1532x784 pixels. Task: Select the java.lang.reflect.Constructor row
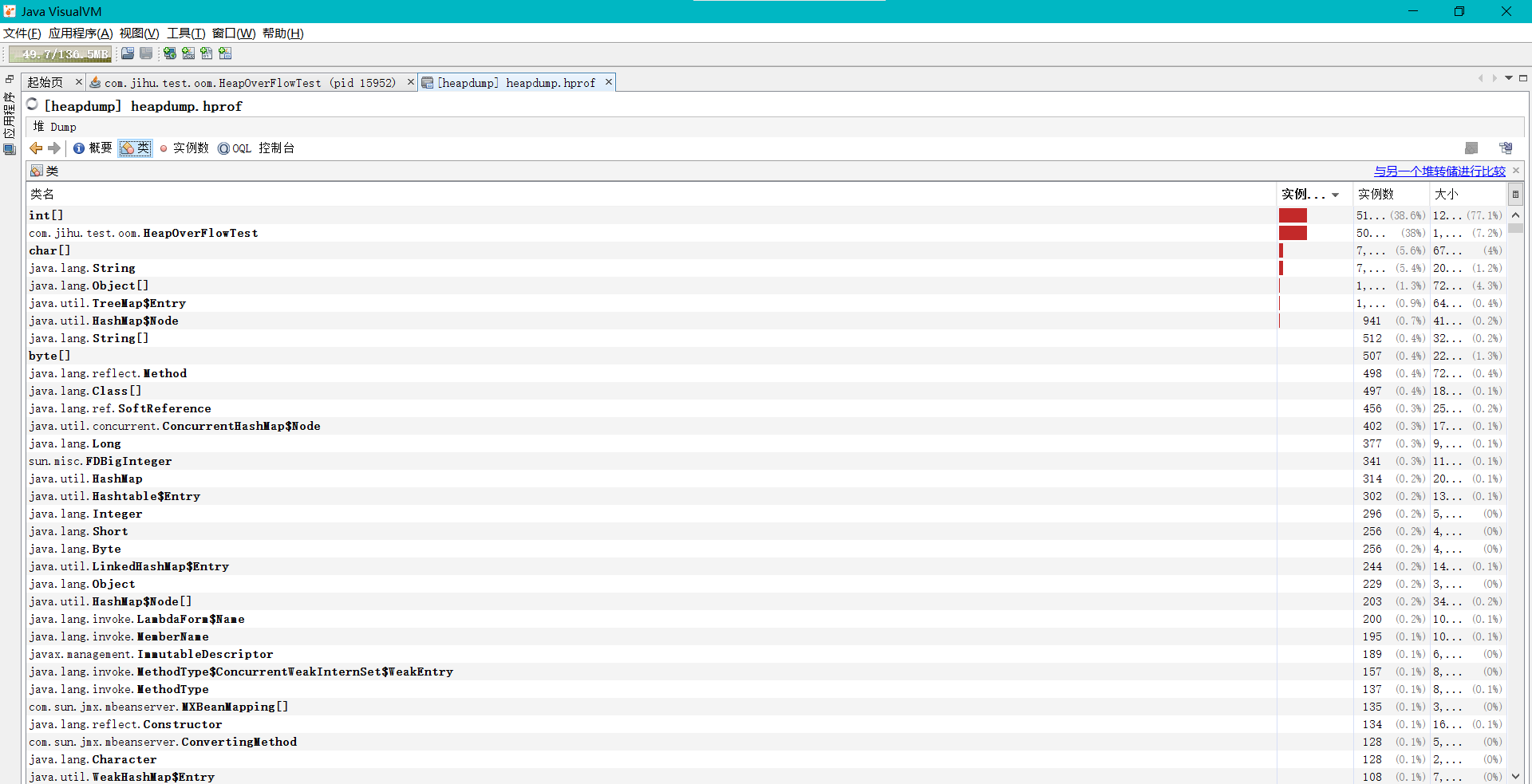tap(766, 724)
